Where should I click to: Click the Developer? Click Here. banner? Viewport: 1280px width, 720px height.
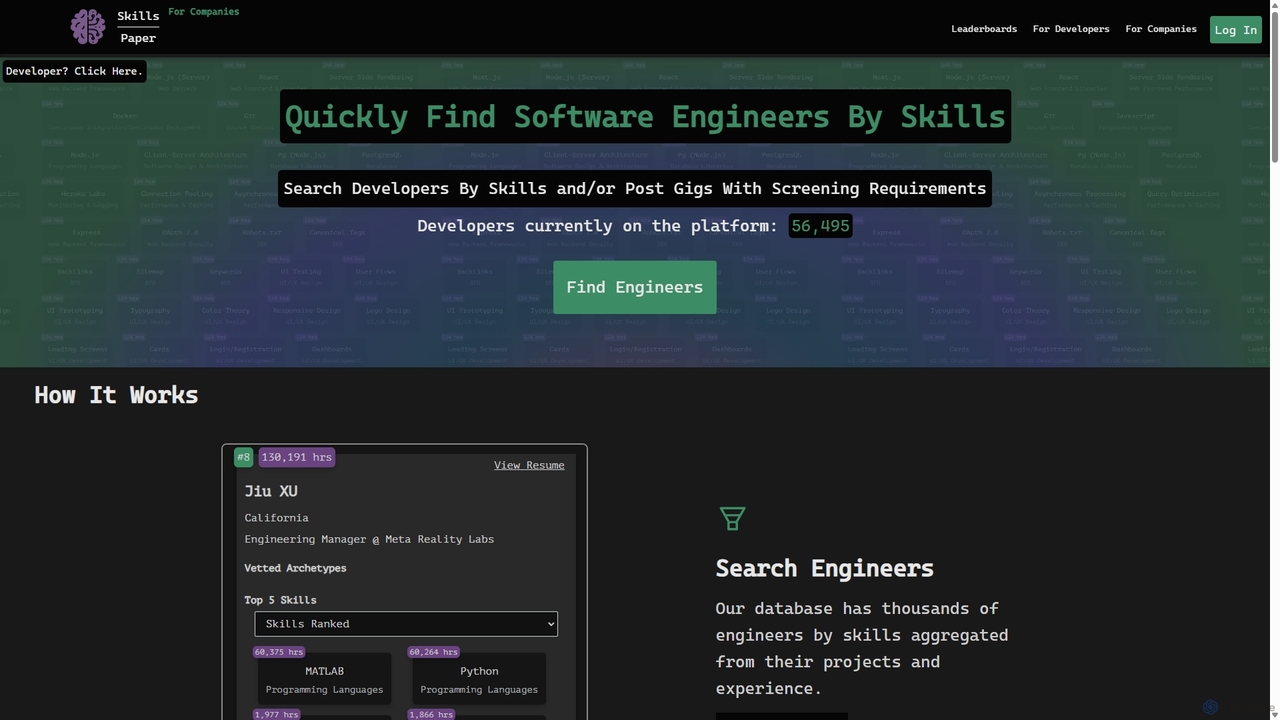(74, 71)
